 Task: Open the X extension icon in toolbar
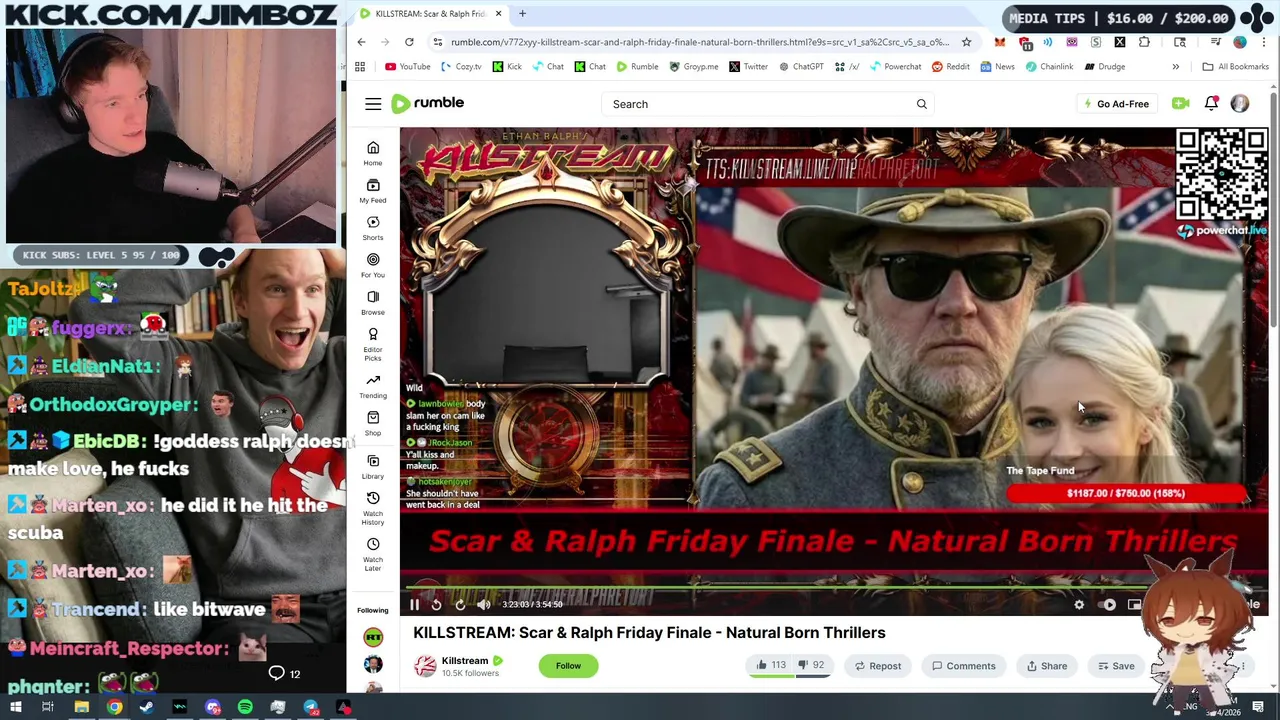tap(1120, 42)
